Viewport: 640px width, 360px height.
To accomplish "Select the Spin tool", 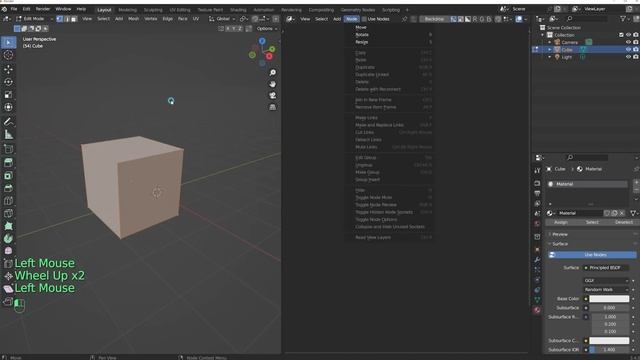I will [8, 239].
